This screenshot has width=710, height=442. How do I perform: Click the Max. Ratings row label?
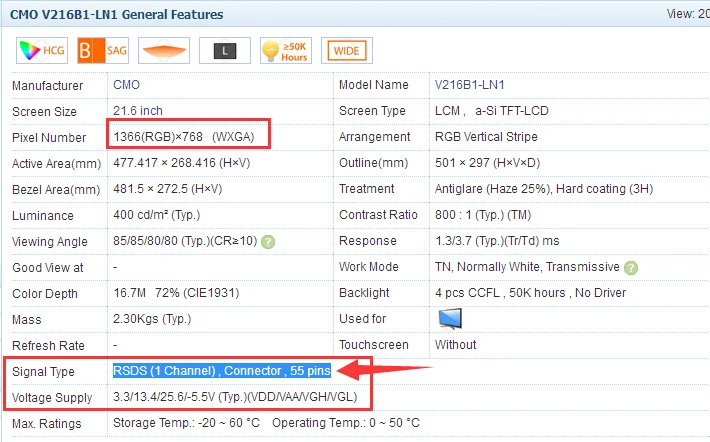47,424
